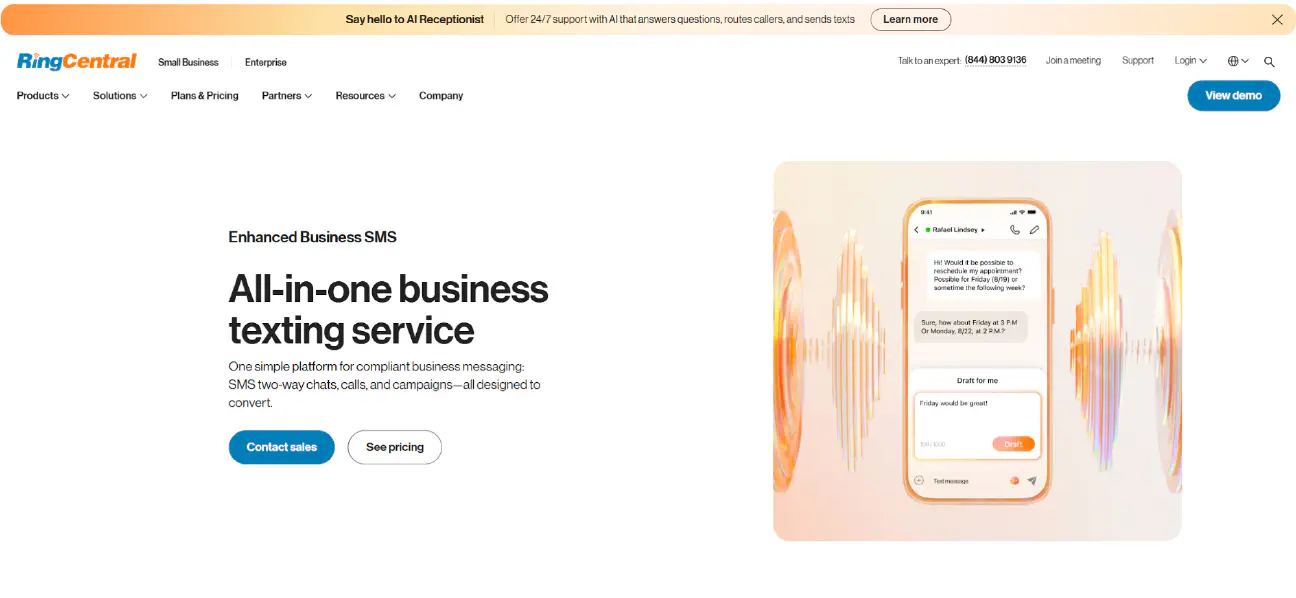The width and height of the screenshot is (1296, 598).
Task: Go to Plans & Pricing
Action: pos(205,96)
